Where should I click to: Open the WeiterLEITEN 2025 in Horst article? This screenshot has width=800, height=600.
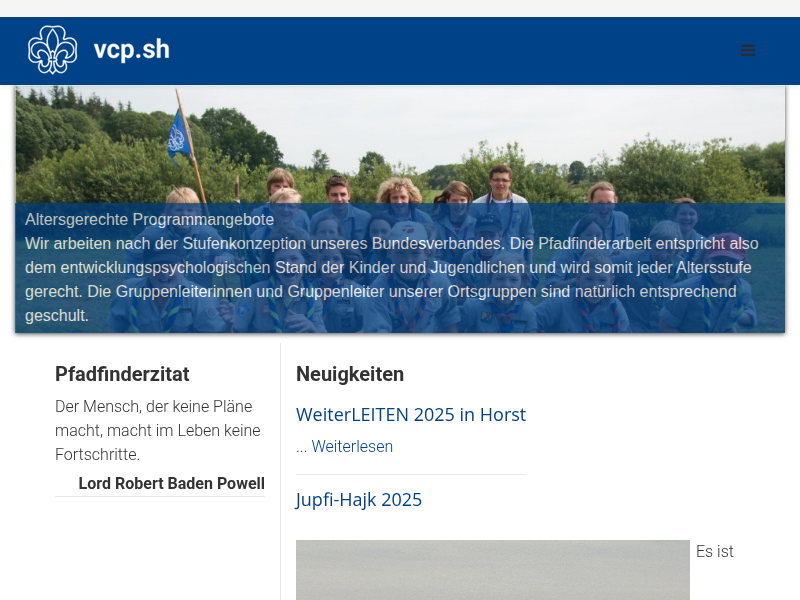(410, 414)
